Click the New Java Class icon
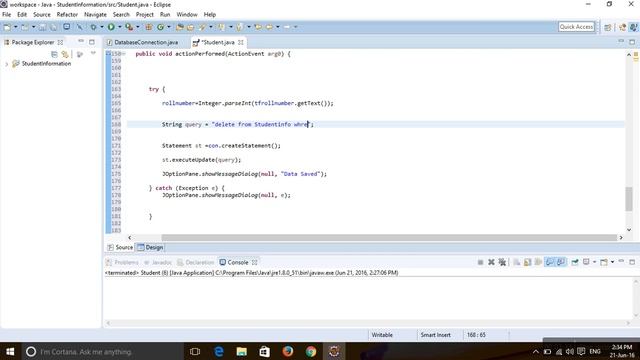640x360 pixels. click(x=160, y=27)
